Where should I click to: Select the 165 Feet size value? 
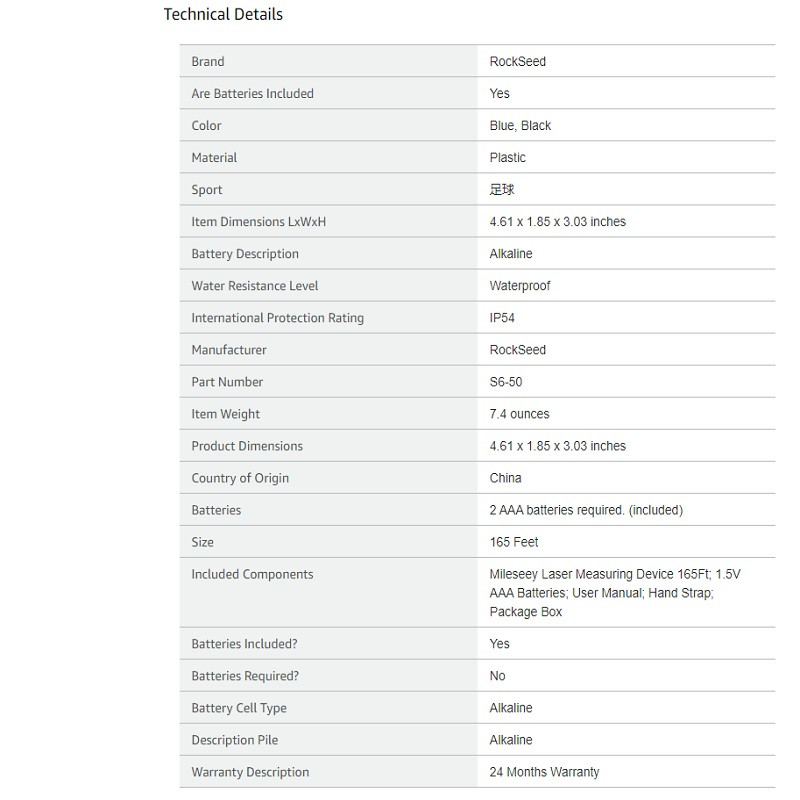point(514,542)
